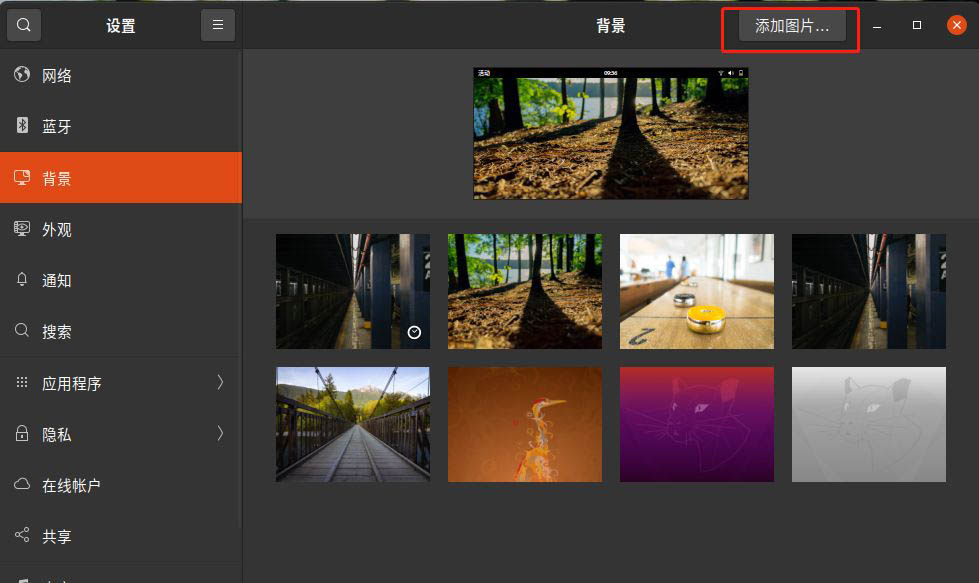Click the share icon beside 共享
The width and height of the screenshot is (979, 583).
point(22,536)
